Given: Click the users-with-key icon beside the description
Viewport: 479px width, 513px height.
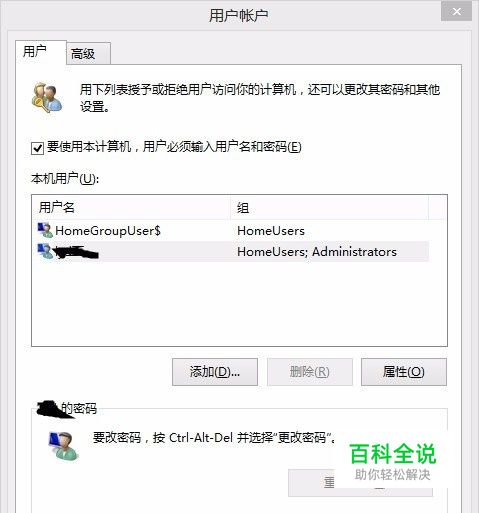Looking at the screenshot, I should 47,97.
